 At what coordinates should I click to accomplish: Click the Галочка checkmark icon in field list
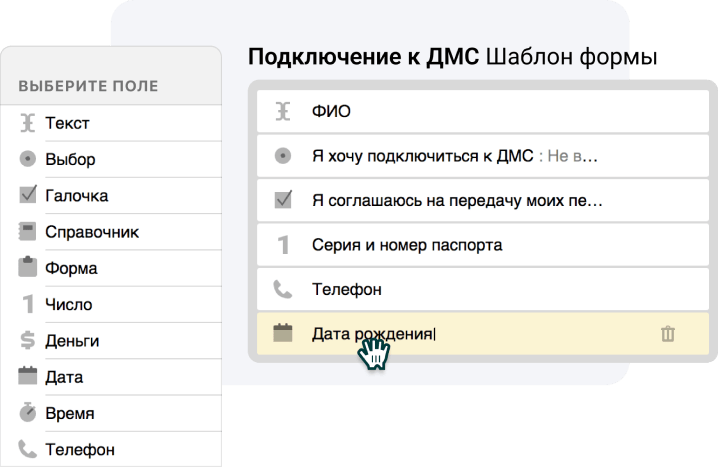coord(28,195)
